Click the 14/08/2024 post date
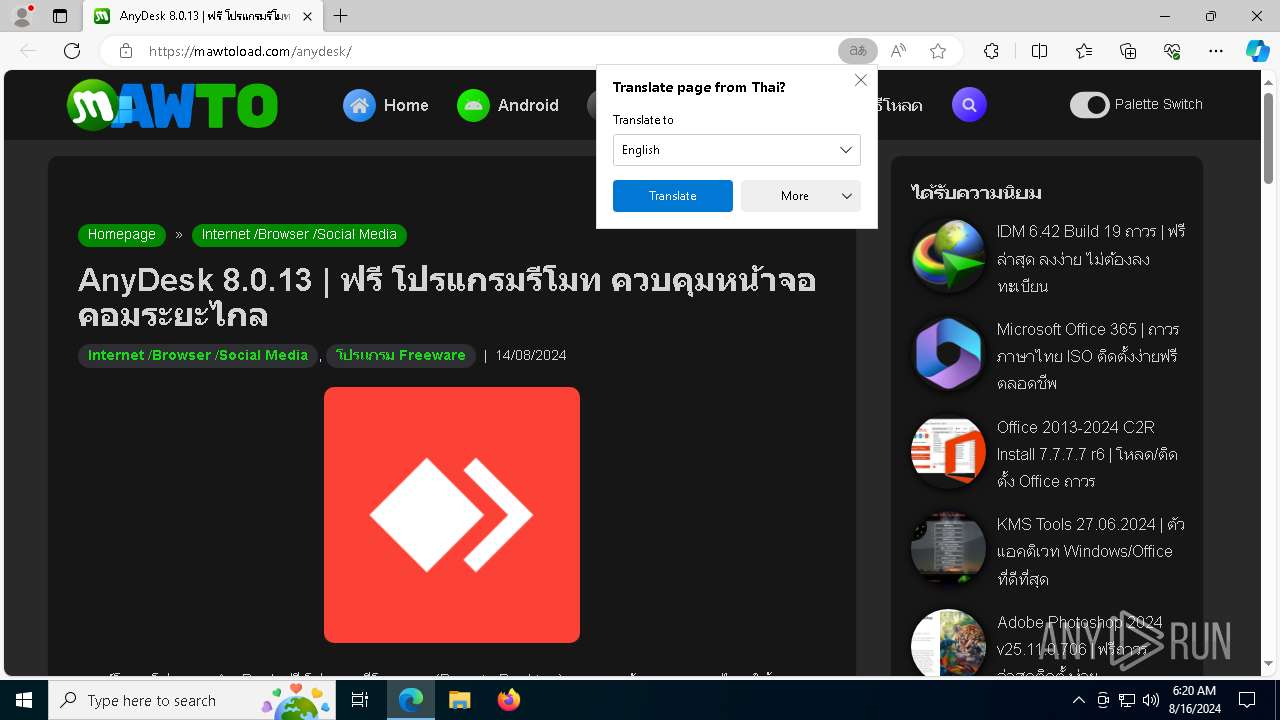This screenshot has width=1280, height=720. pos(531,356)
